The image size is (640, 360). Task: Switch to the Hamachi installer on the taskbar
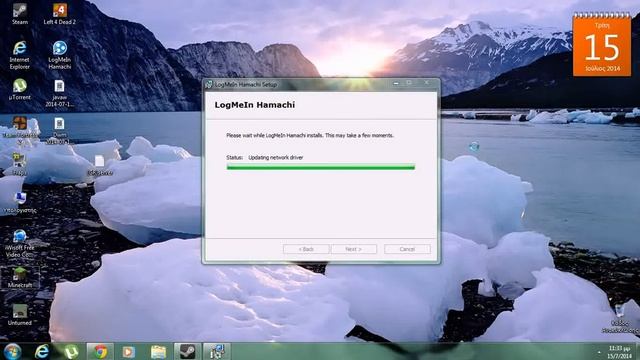click(217, 351)
